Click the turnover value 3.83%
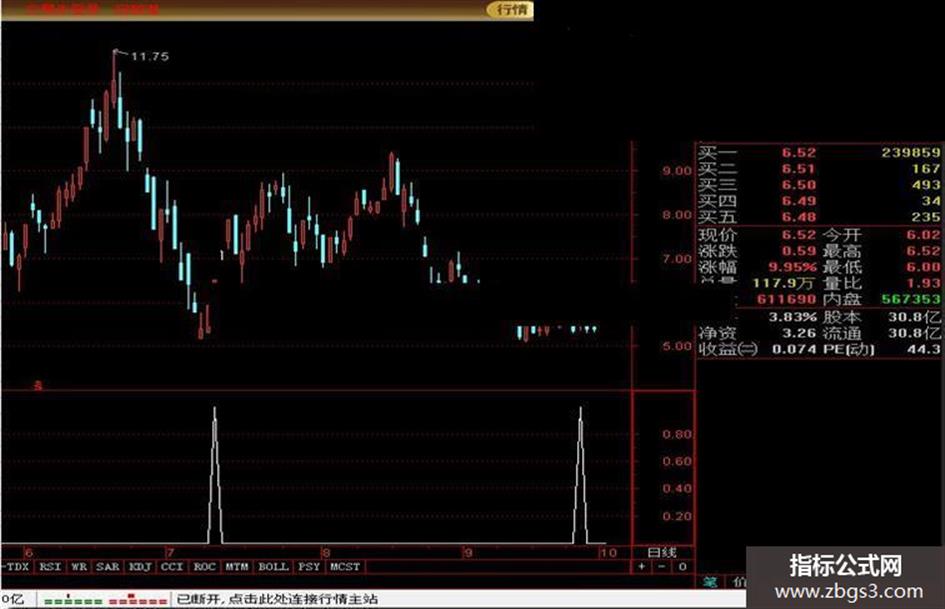 793,317
